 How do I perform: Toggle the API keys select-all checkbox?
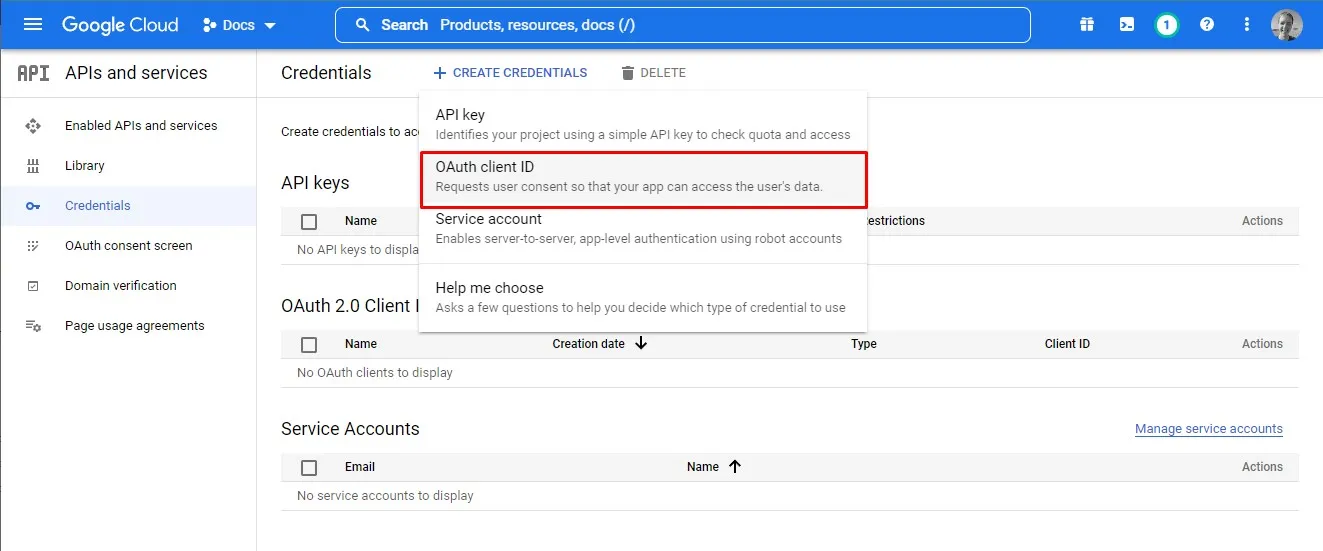[x=309, y=221]
